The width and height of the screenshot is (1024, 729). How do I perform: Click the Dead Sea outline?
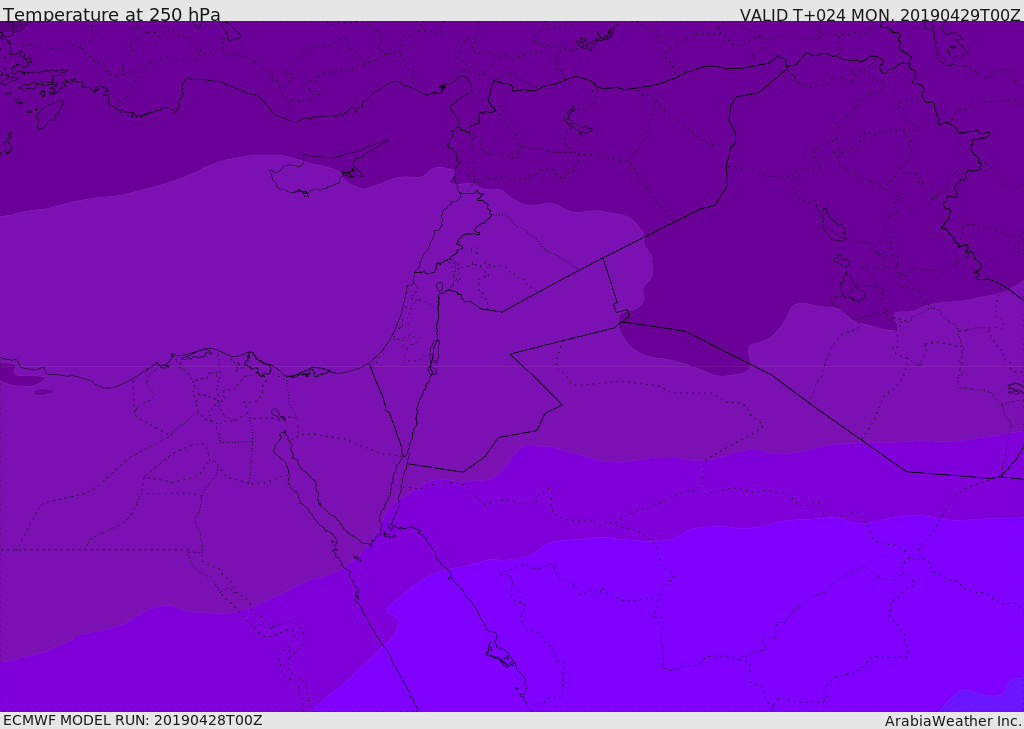tap(434, 353)
